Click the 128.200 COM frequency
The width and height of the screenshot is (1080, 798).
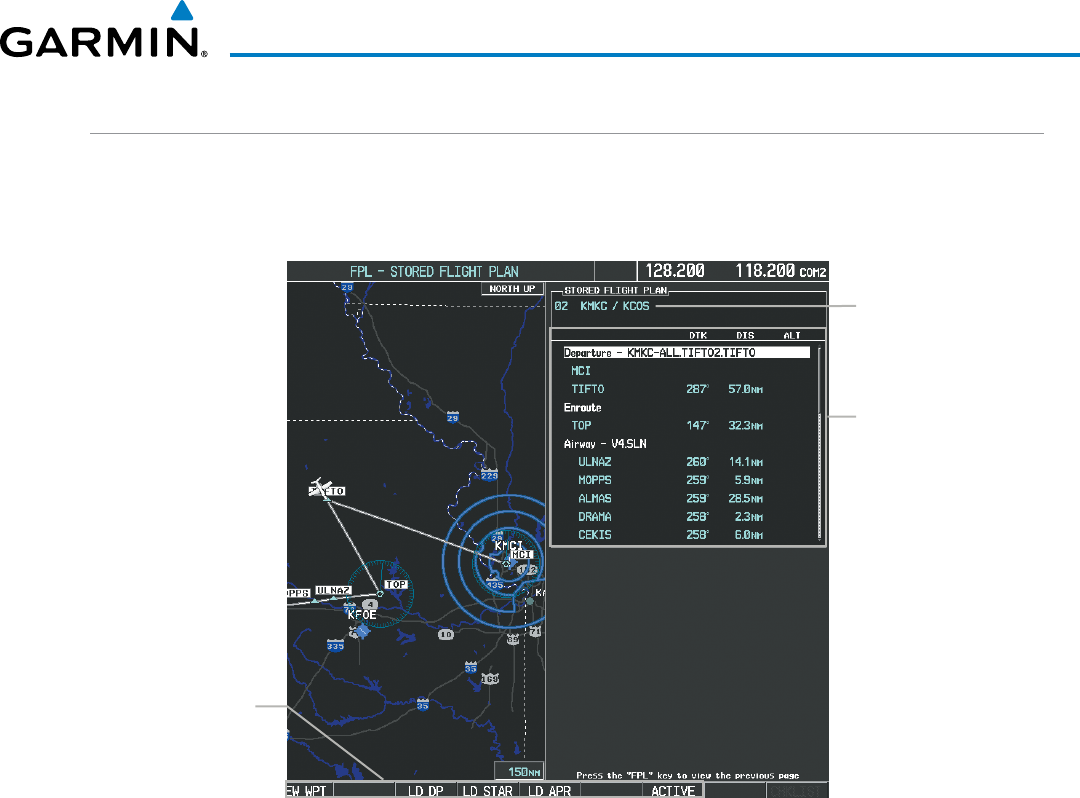pos(675,271)
